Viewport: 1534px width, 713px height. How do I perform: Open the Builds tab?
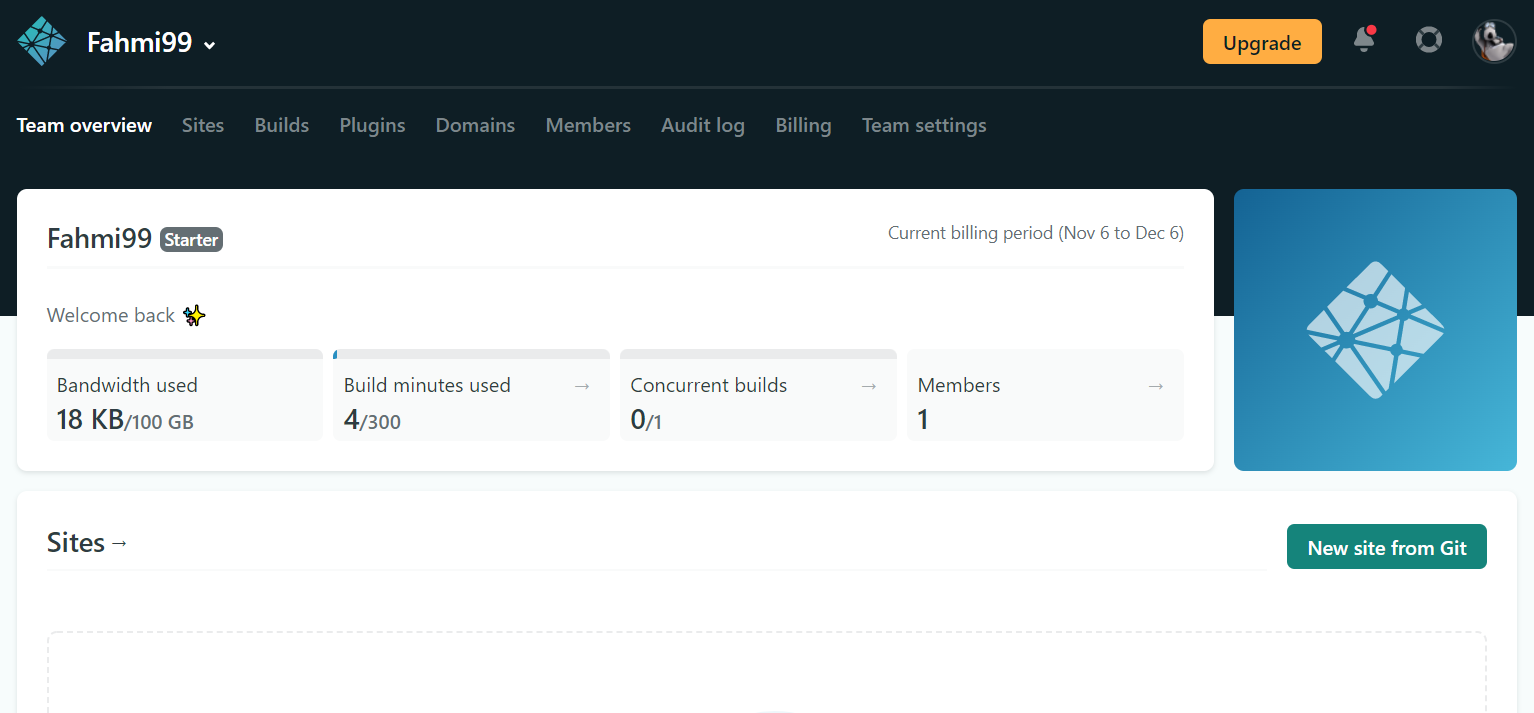(282, 126)
